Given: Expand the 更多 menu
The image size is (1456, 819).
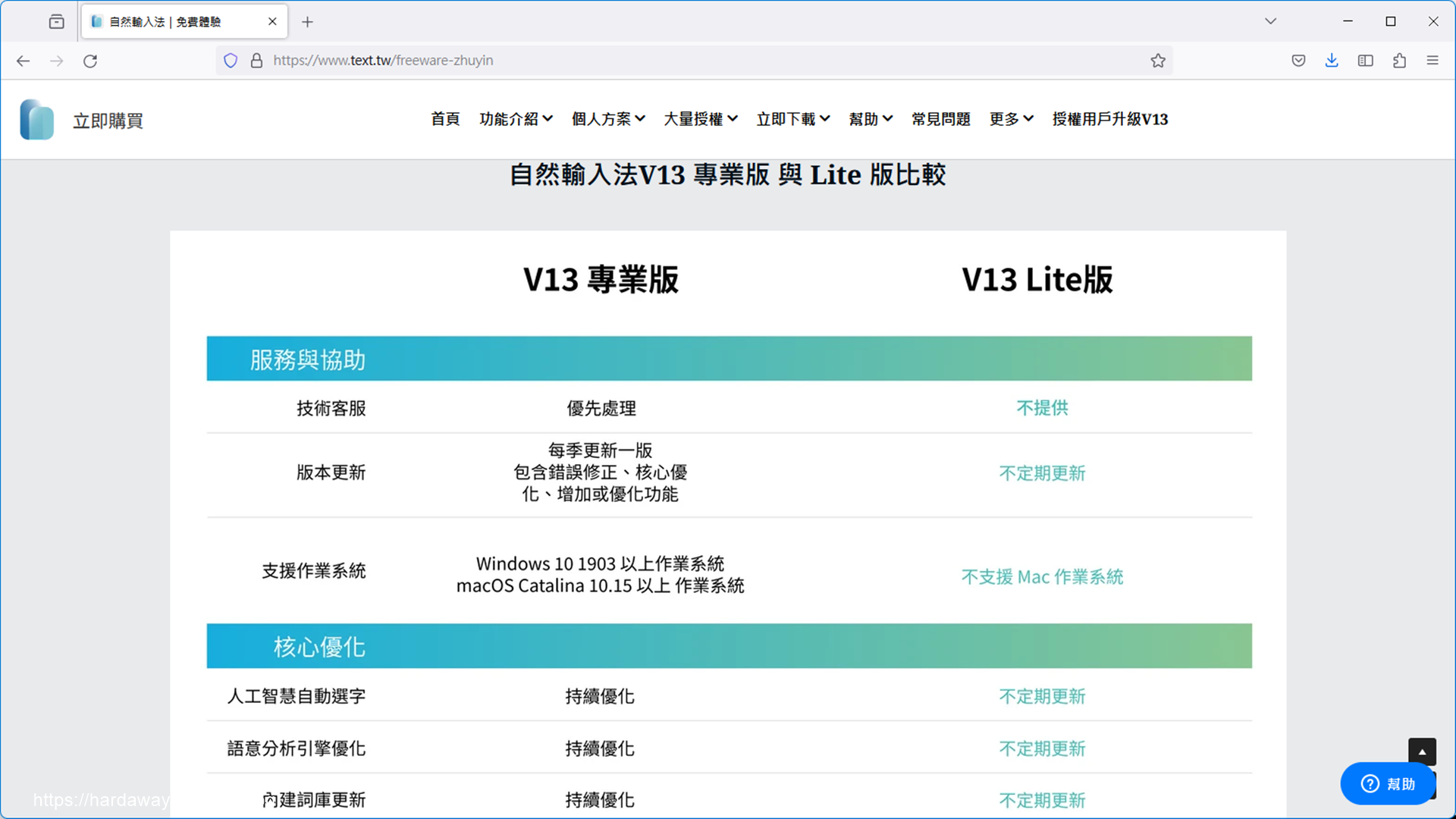Looking at the screenshot, I should [1011, 119].
